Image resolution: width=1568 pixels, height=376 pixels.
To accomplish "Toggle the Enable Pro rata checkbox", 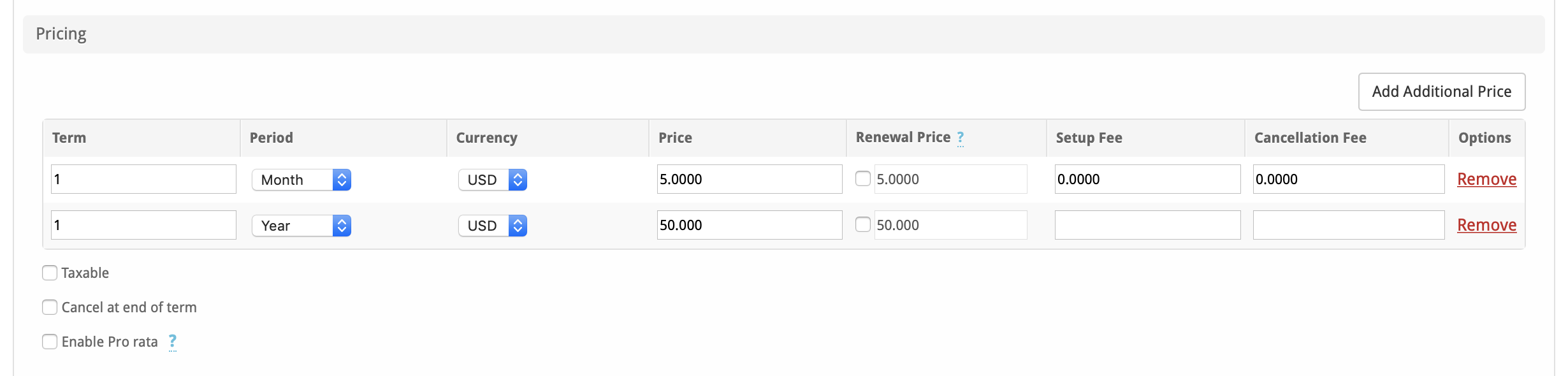I will [x=50, y=342].
